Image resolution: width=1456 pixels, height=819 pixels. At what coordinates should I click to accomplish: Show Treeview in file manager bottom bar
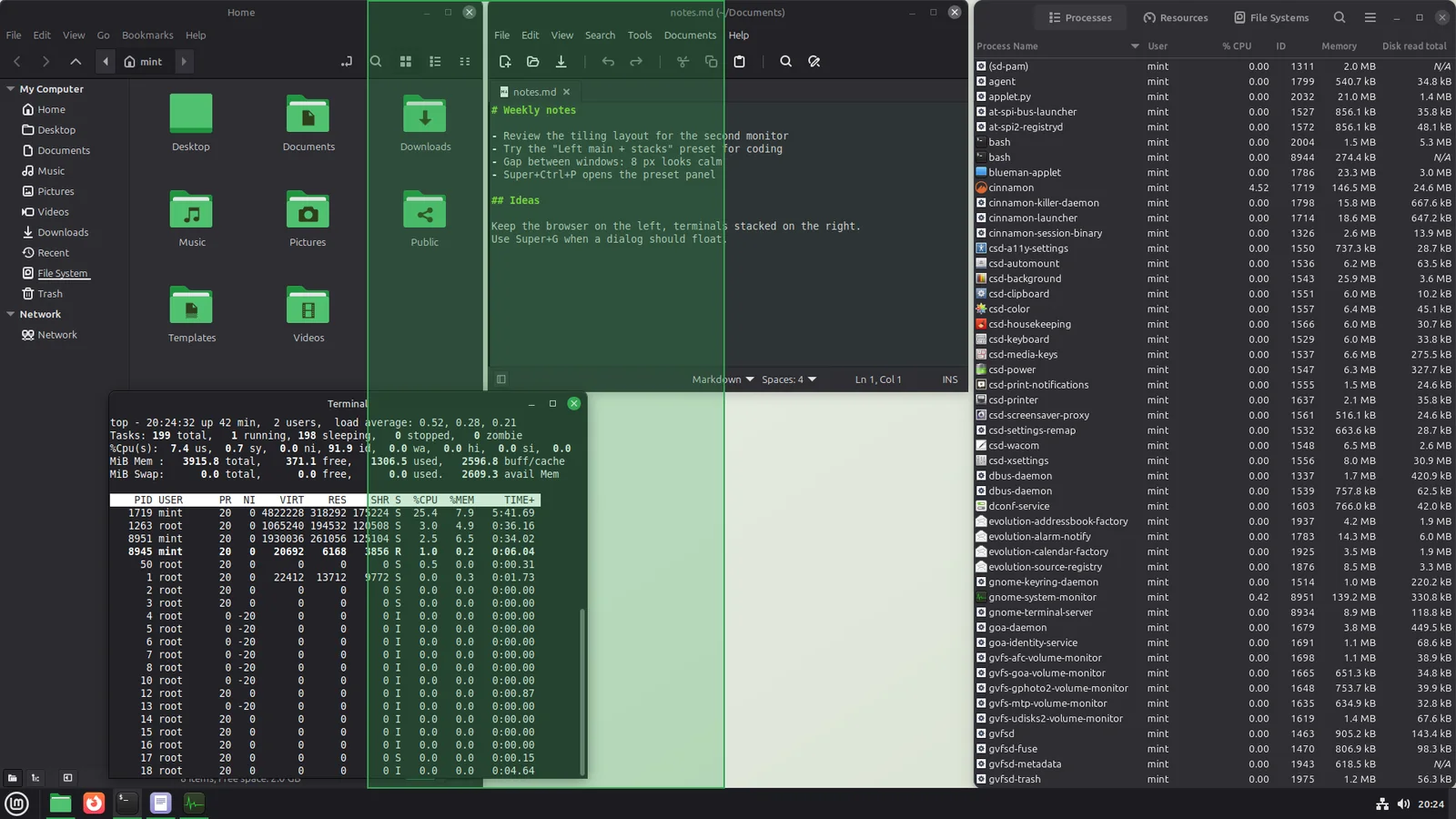(35, 778)
